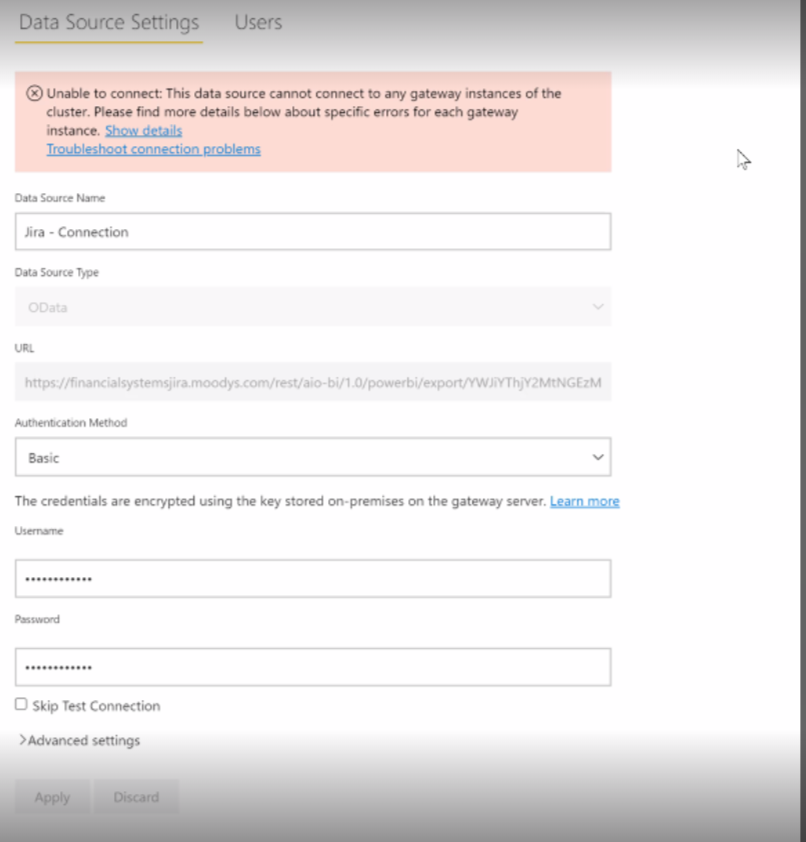The height and width of the screenshot is (842, 806).
Task: Open the Learn more link
Action: tap(585, 501)
